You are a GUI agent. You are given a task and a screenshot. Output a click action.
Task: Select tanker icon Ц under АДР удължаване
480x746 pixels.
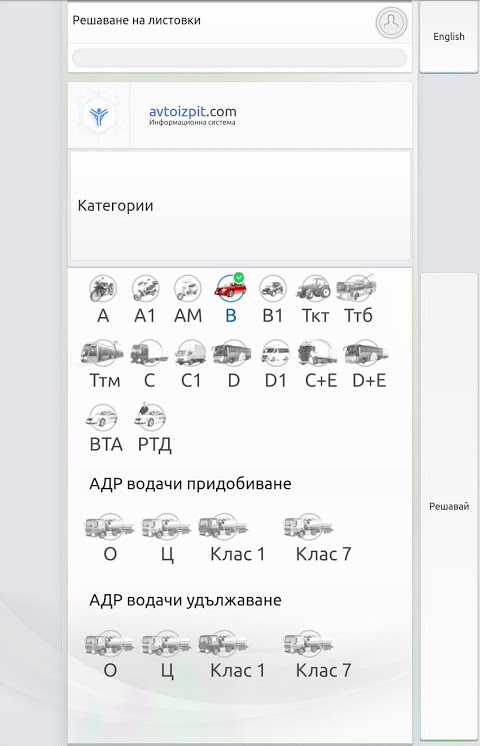166,643
